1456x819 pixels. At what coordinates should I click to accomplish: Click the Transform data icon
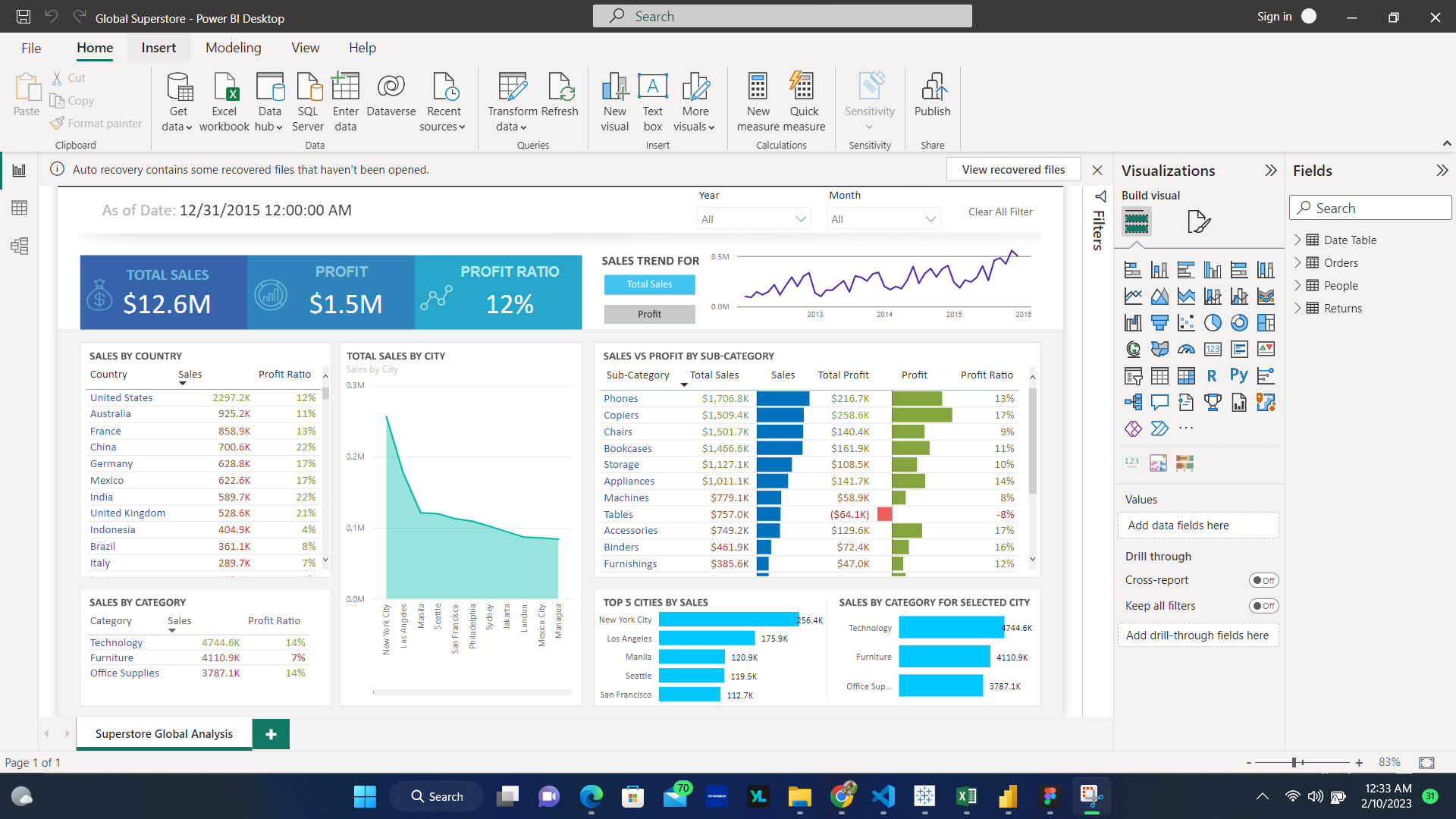pos(513,88)
